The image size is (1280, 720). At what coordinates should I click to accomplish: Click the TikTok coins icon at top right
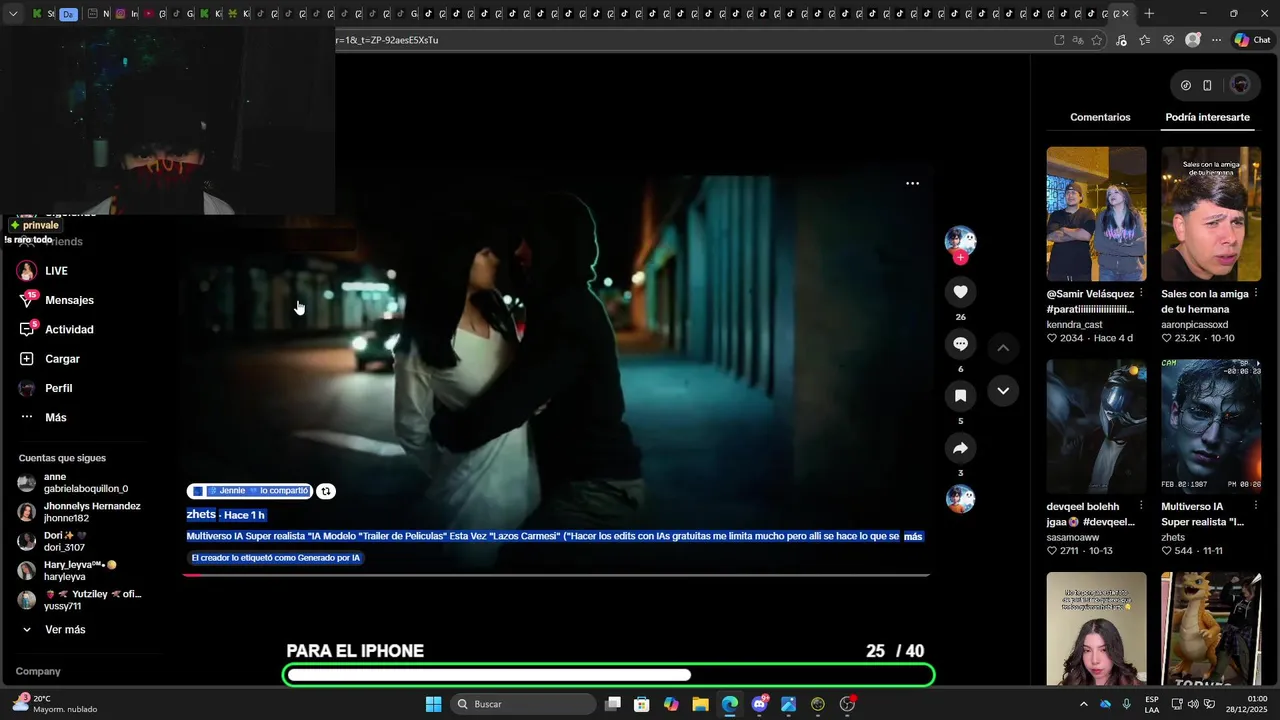point(1186,85)
